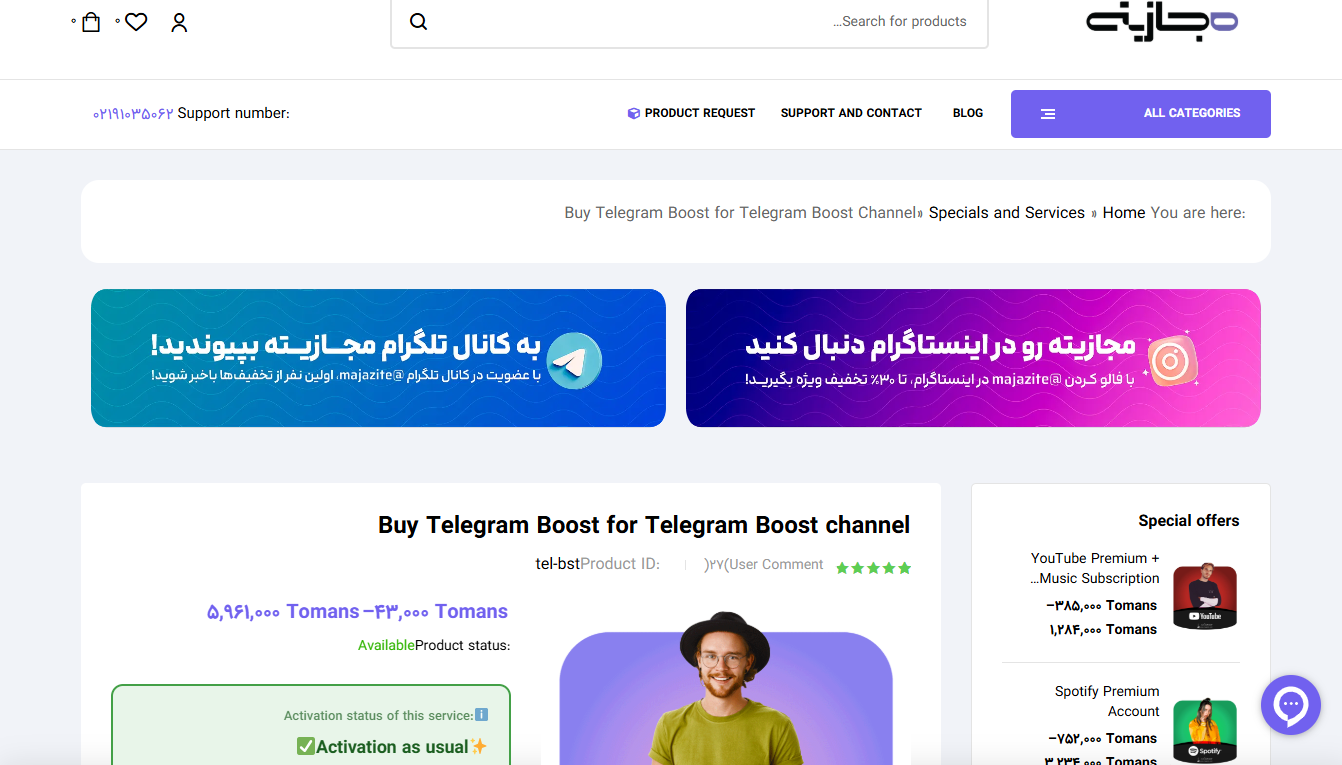Open YouTube Premium + Music Subscription offer
Screen dimensions: 1342x765
[x=1095, y=568]
